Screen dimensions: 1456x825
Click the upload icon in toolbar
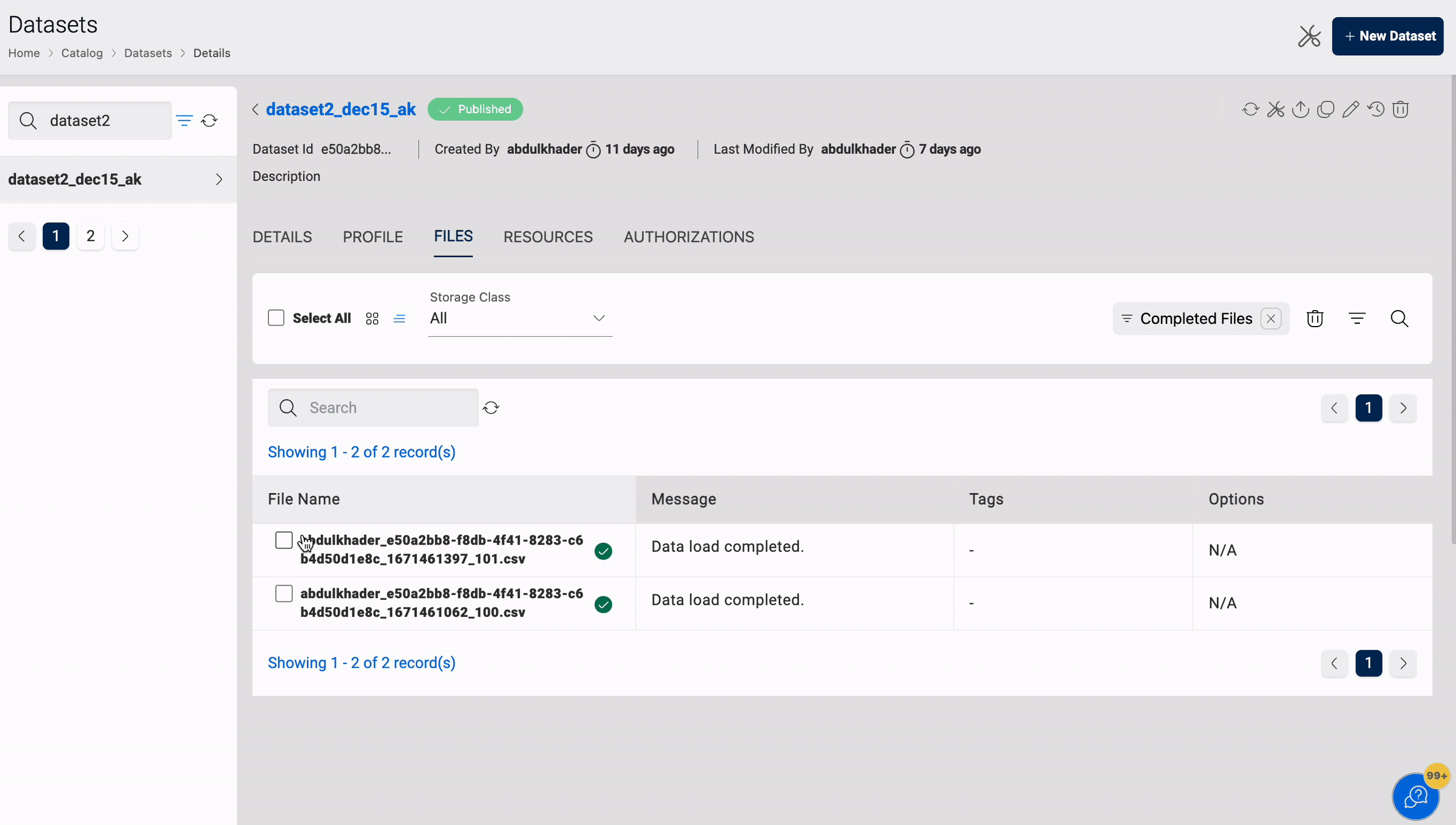(1300, 109)
